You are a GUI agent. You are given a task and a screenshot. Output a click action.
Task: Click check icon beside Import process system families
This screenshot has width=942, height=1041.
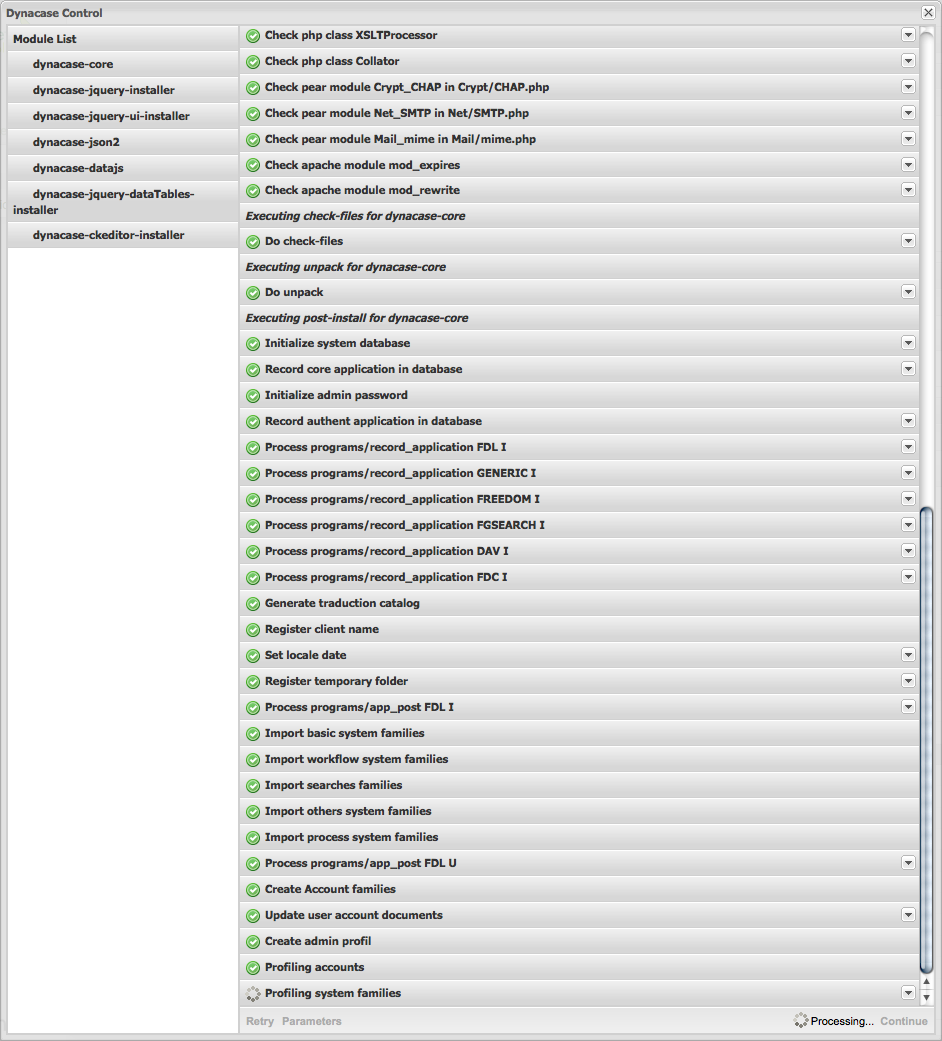(253, 838)
